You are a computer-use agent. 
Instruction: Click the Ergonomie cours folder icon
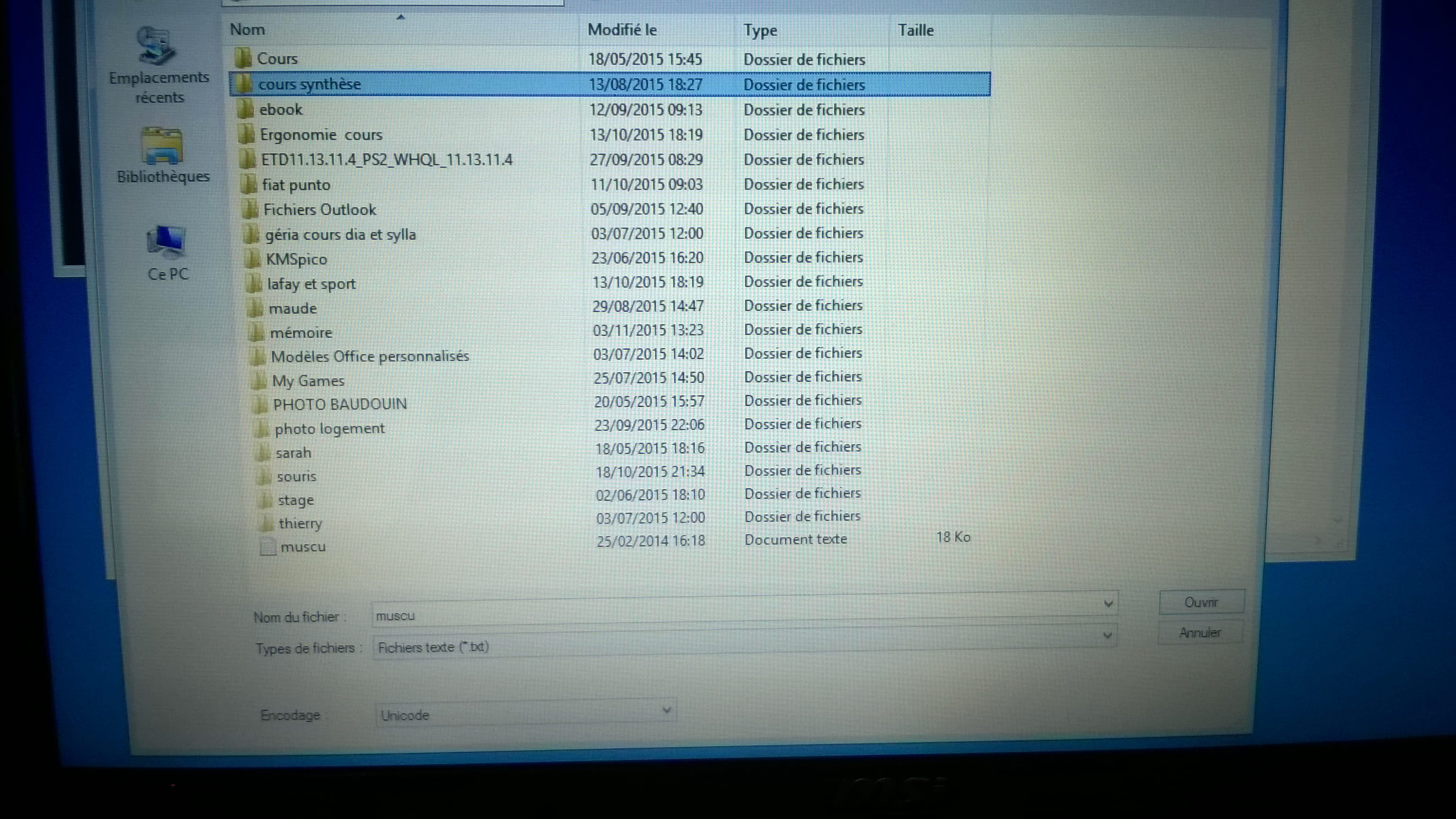click(246, 135)
